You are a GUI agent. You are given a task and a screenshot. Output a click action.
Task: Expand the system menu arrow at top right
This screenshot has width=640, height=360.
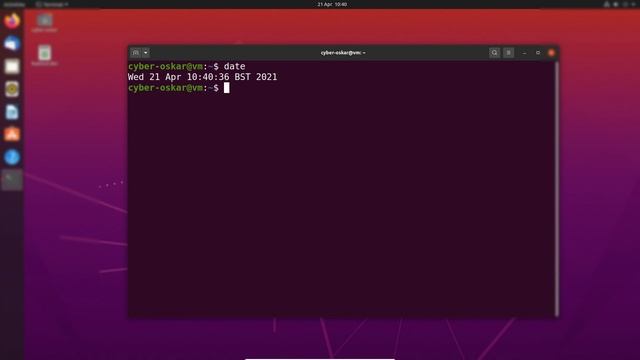coord(633,4)
